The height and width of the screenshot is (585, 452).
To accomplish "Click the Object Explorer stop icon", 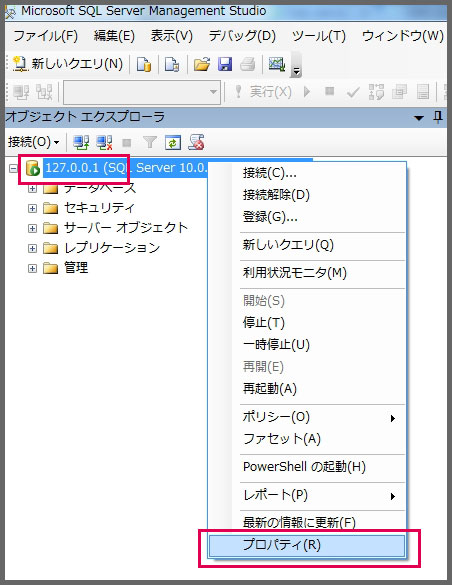I will coord(127,143).
